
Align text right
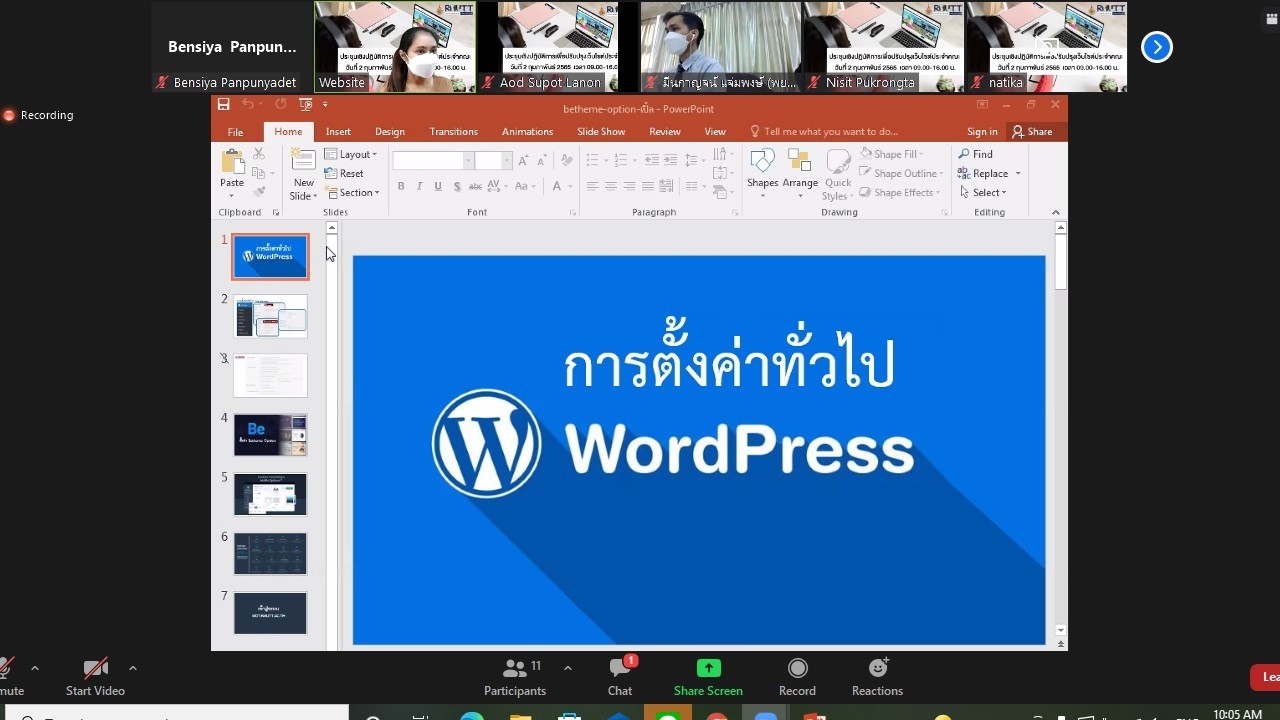[629, 186]
